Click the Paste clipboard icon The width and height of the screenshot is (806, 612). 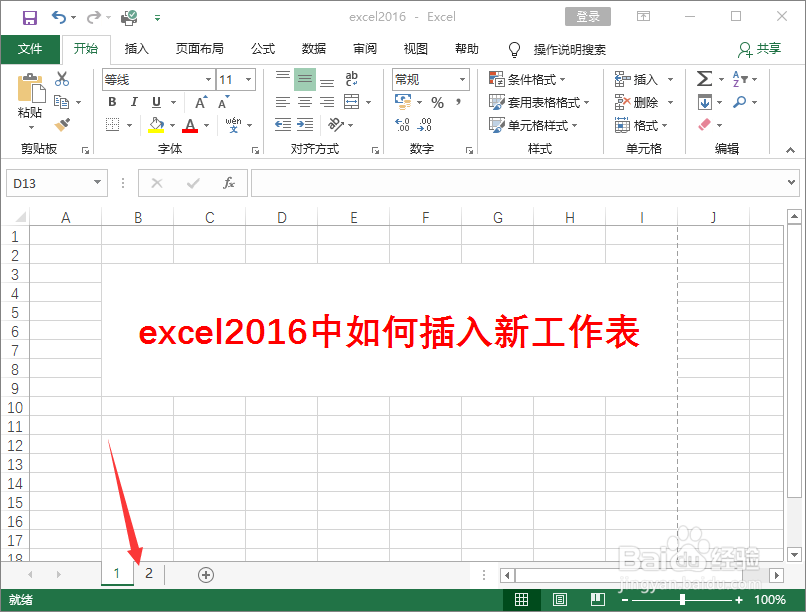tap(31, 88)
